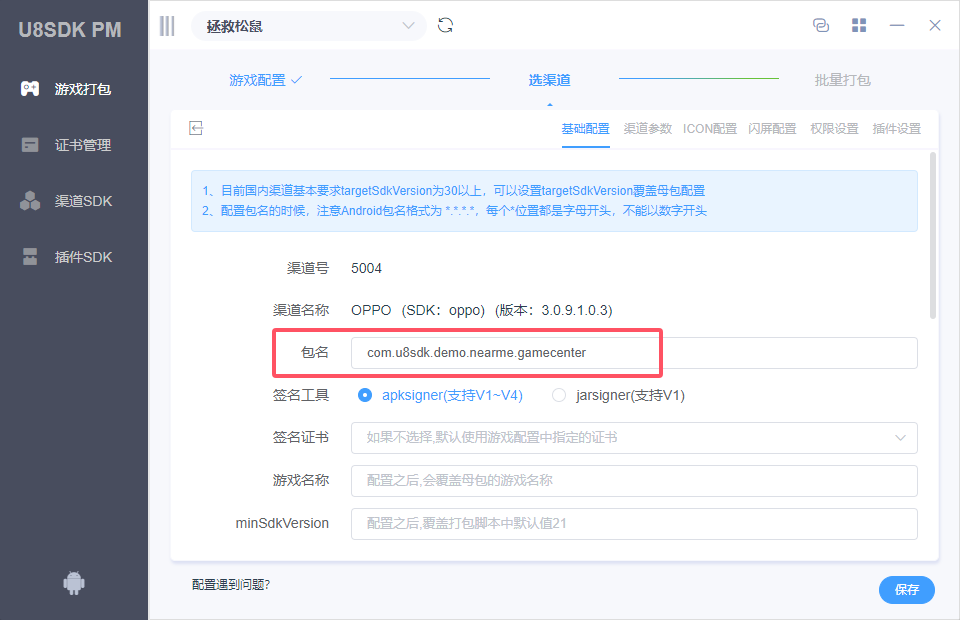Switch to the 闪屏配置 tab
Image resolution: width=960 pixels, height=620 pixels.
(772, 129)
